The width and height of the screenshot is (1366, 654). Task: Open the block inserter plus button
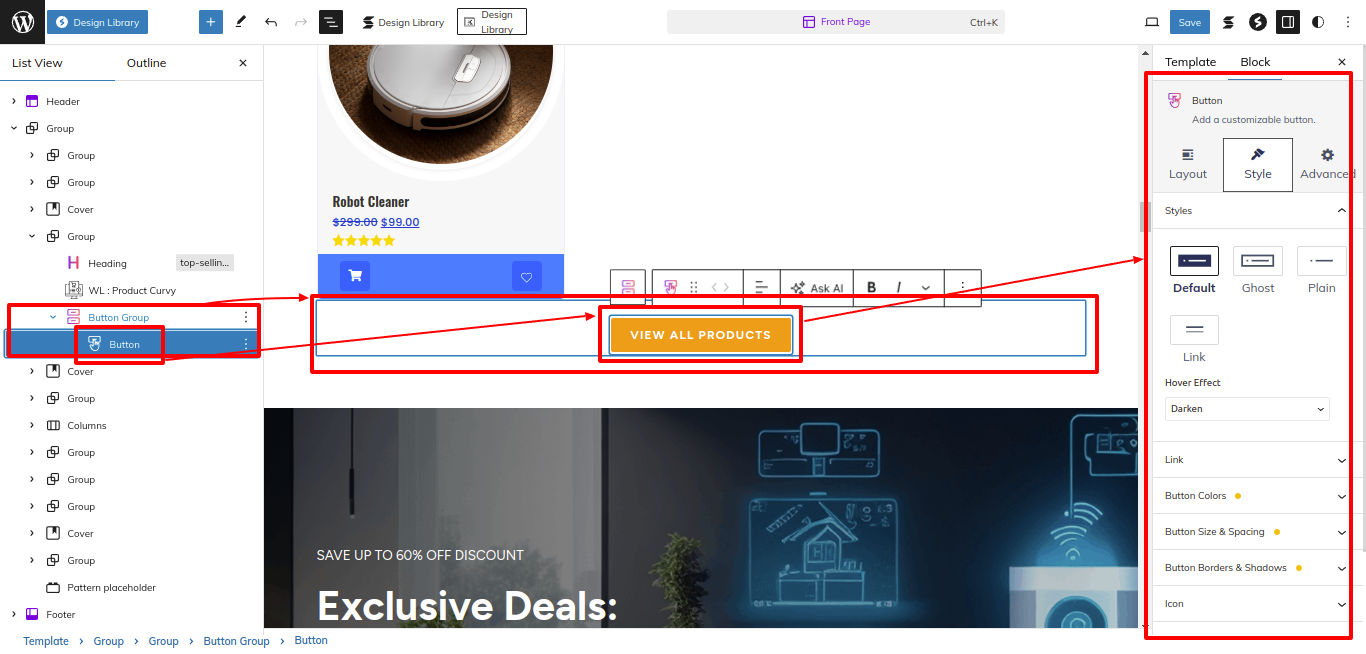(x=210, y=22)
